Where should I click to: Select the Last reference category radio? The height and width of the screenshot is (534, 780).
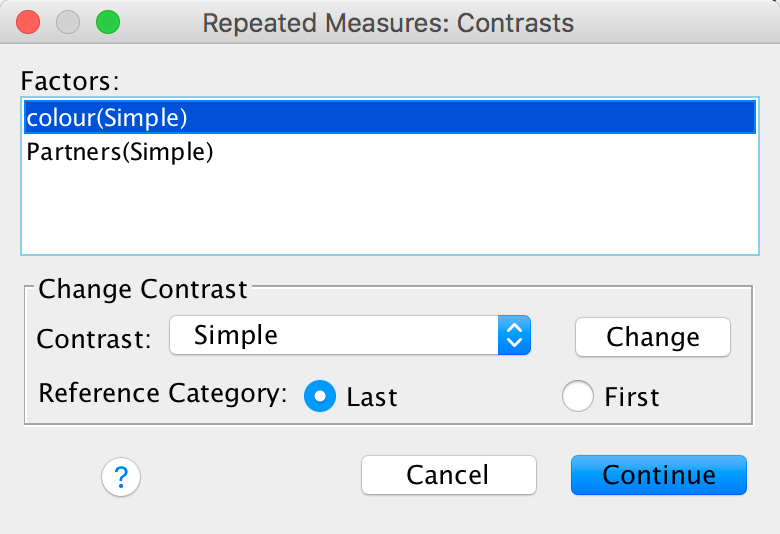320,396
